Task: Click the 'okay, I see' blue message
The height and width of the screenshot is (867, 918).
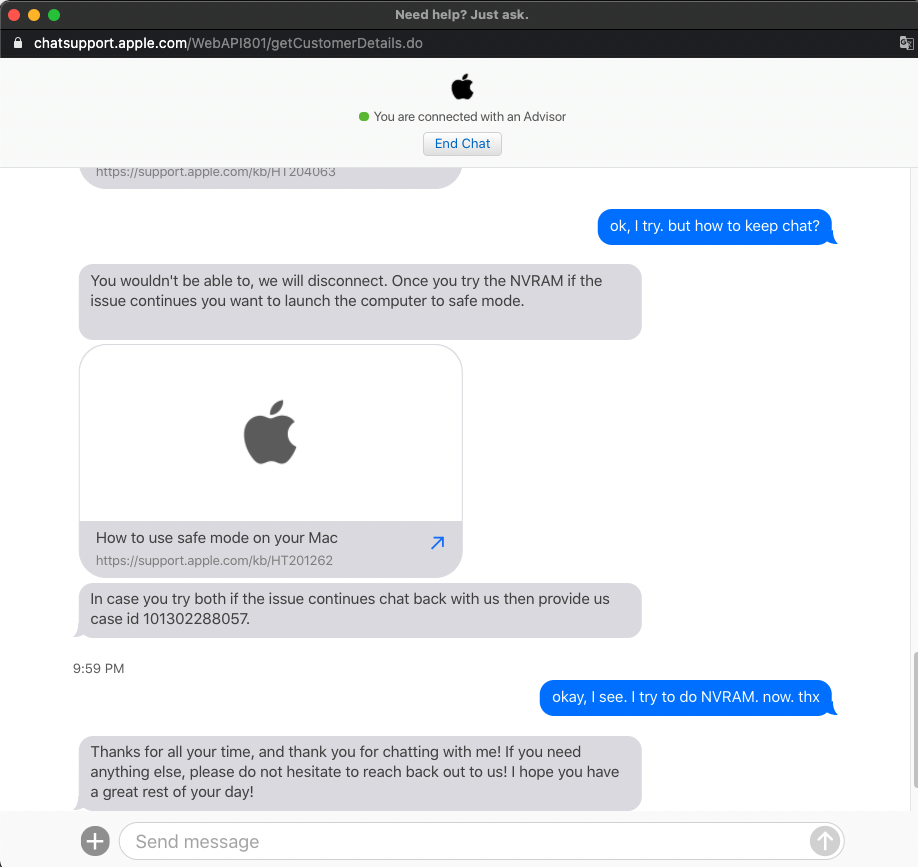Action: point(686,697)
